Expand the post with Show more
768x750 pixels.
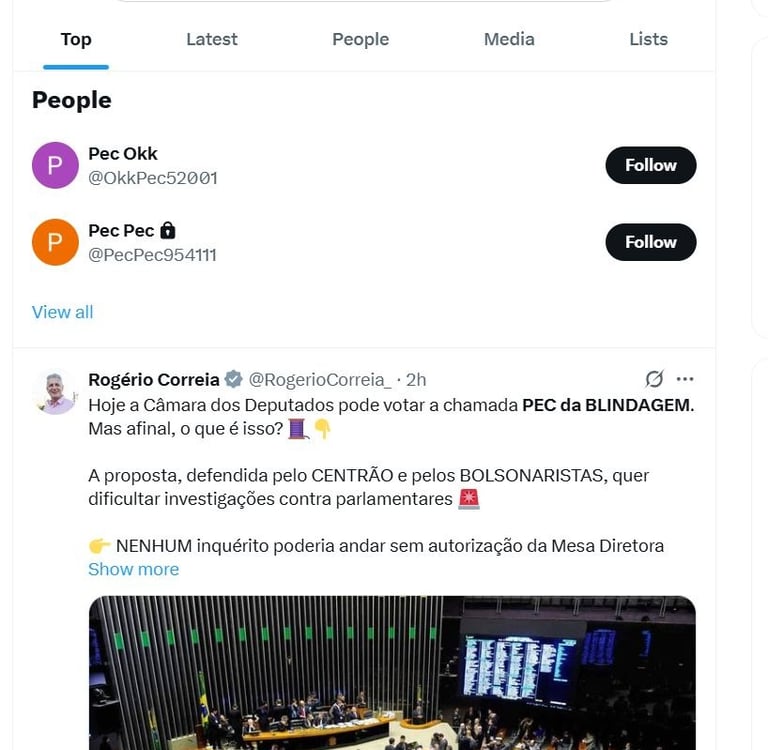(x=133, y=569)
